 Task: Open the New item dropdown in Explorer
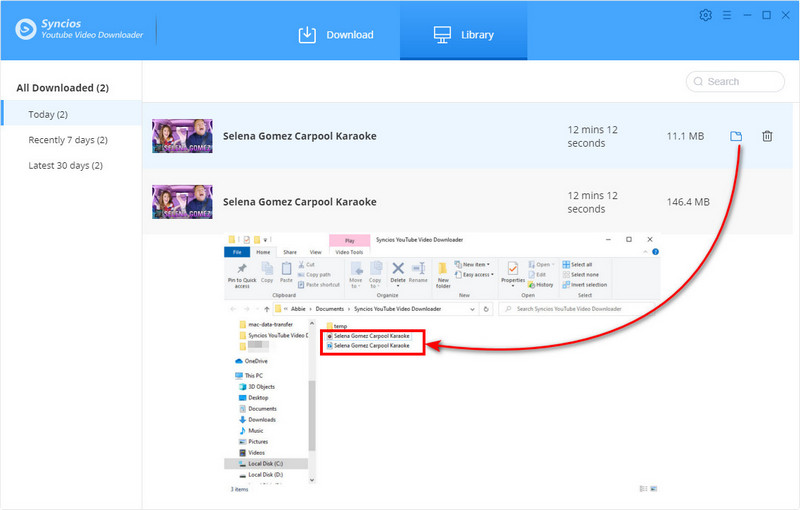[472, 265]
